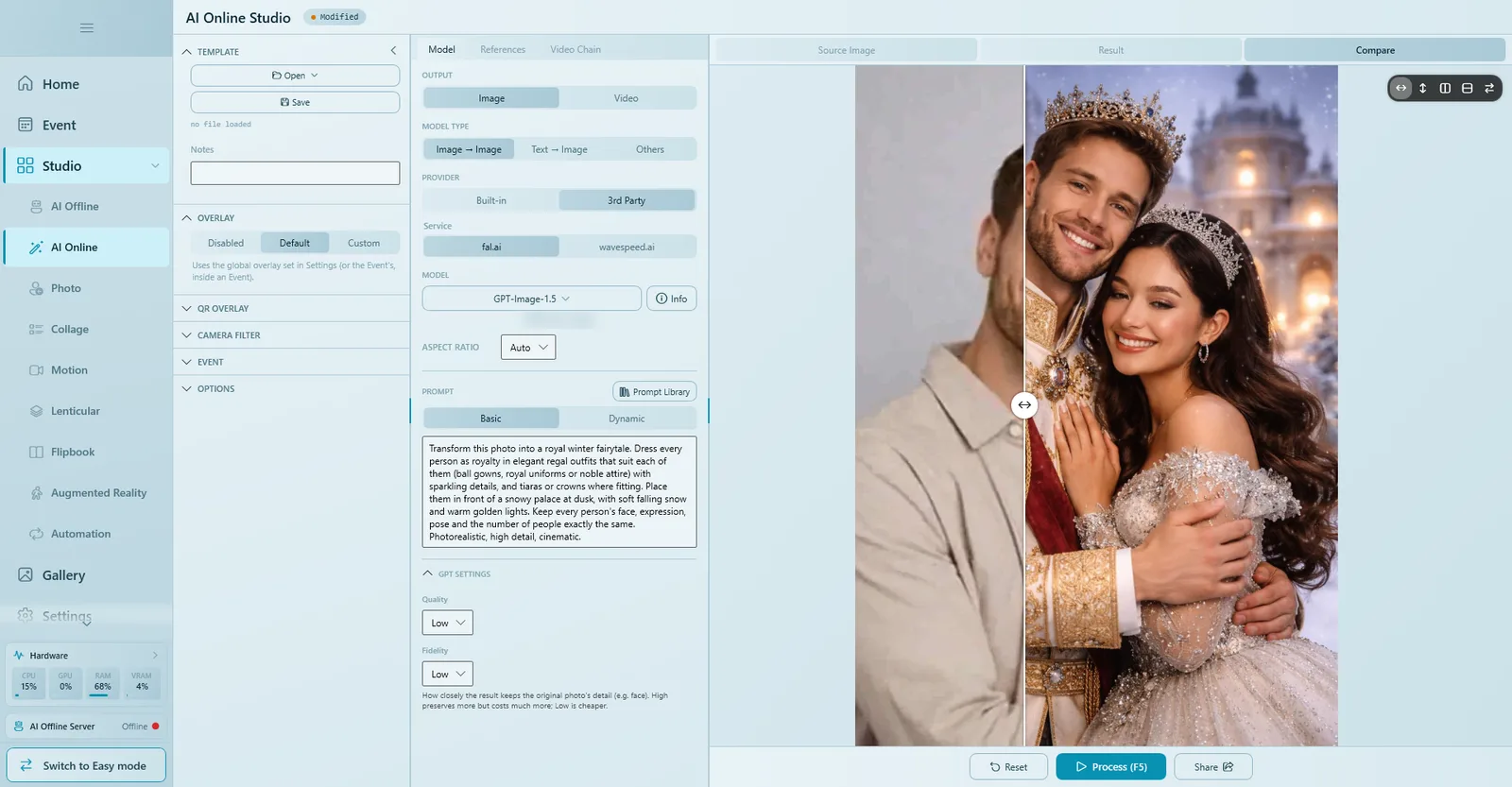Switch to the Video Chain tab
The image size is (1512, 787).
click(x=576, y=49)
